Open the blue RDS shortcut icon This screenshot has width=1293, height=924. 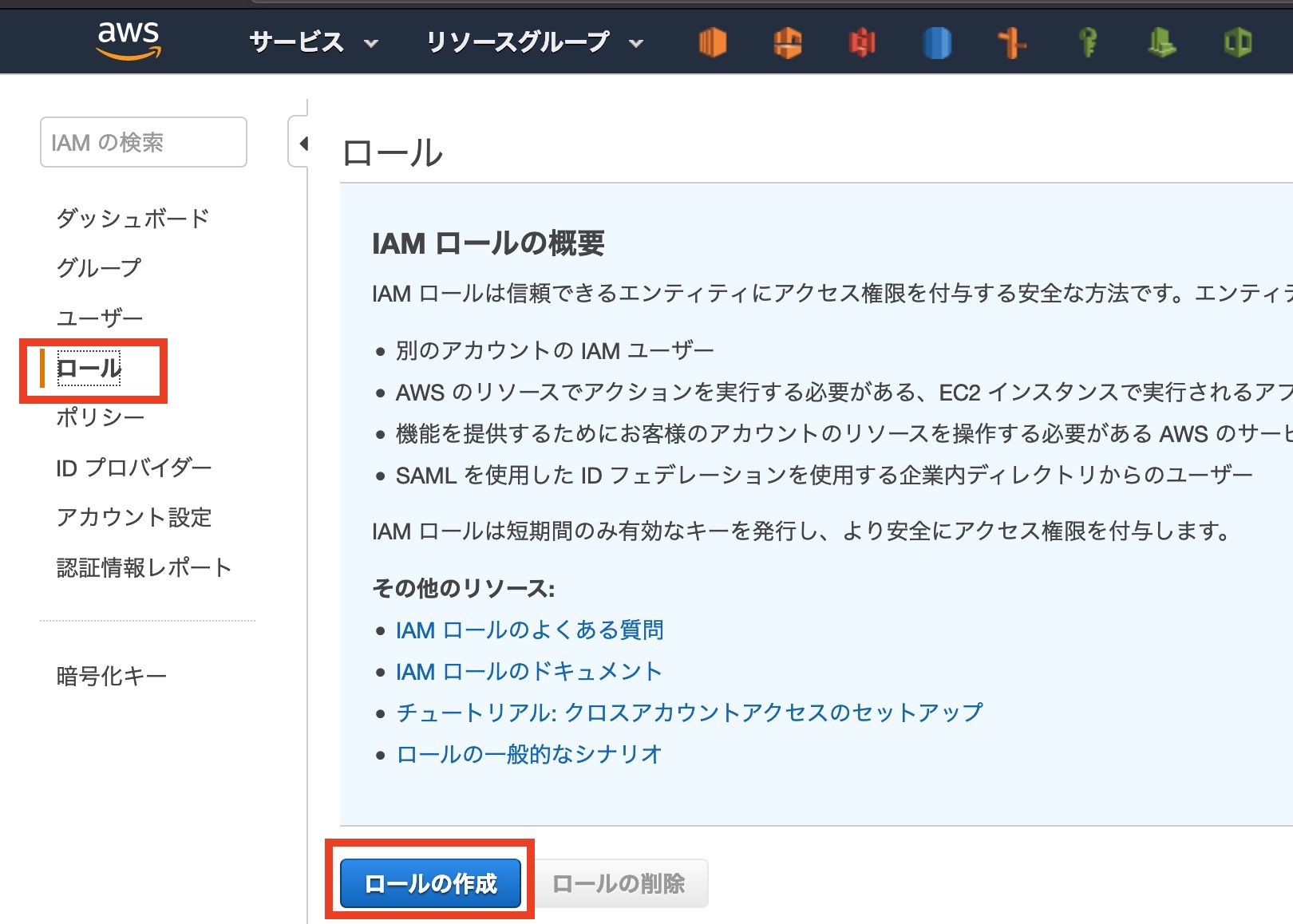[937, 42]
